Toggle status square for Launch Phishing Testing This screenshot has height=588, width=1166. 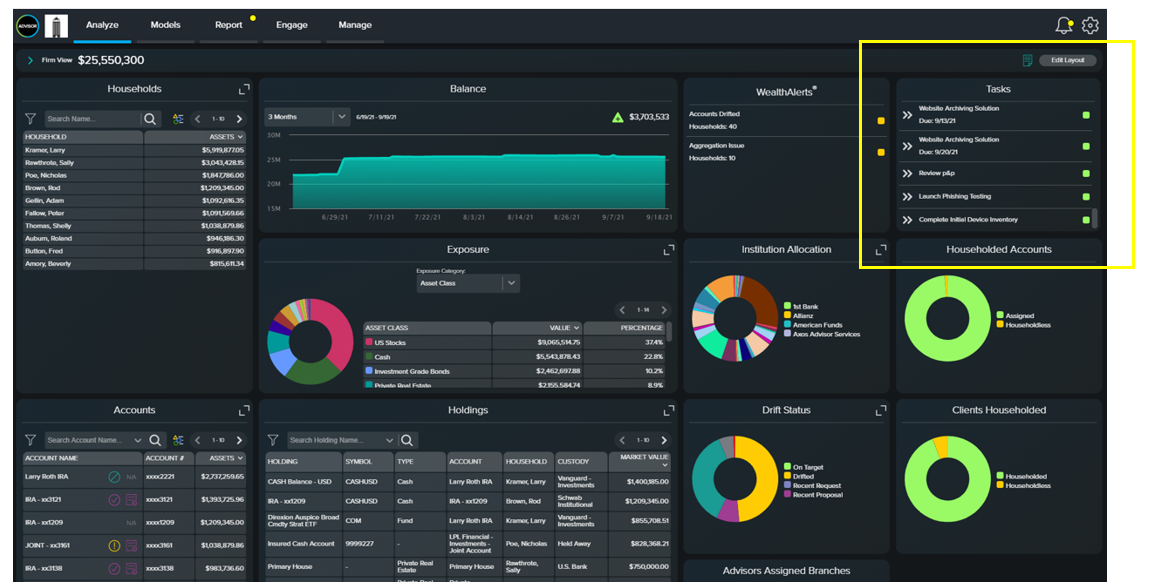1086,197
